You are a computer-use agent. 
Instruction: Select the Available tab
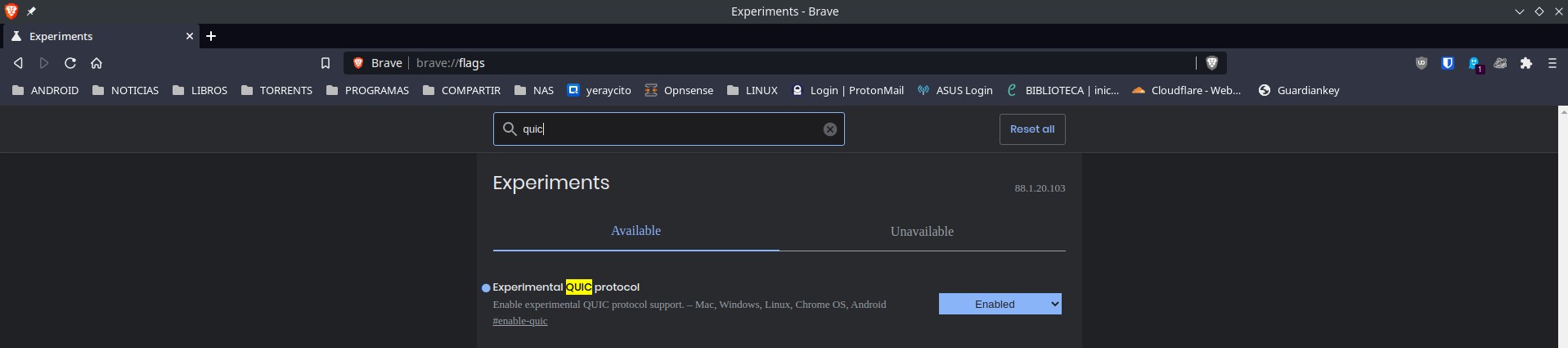[636, 231]
